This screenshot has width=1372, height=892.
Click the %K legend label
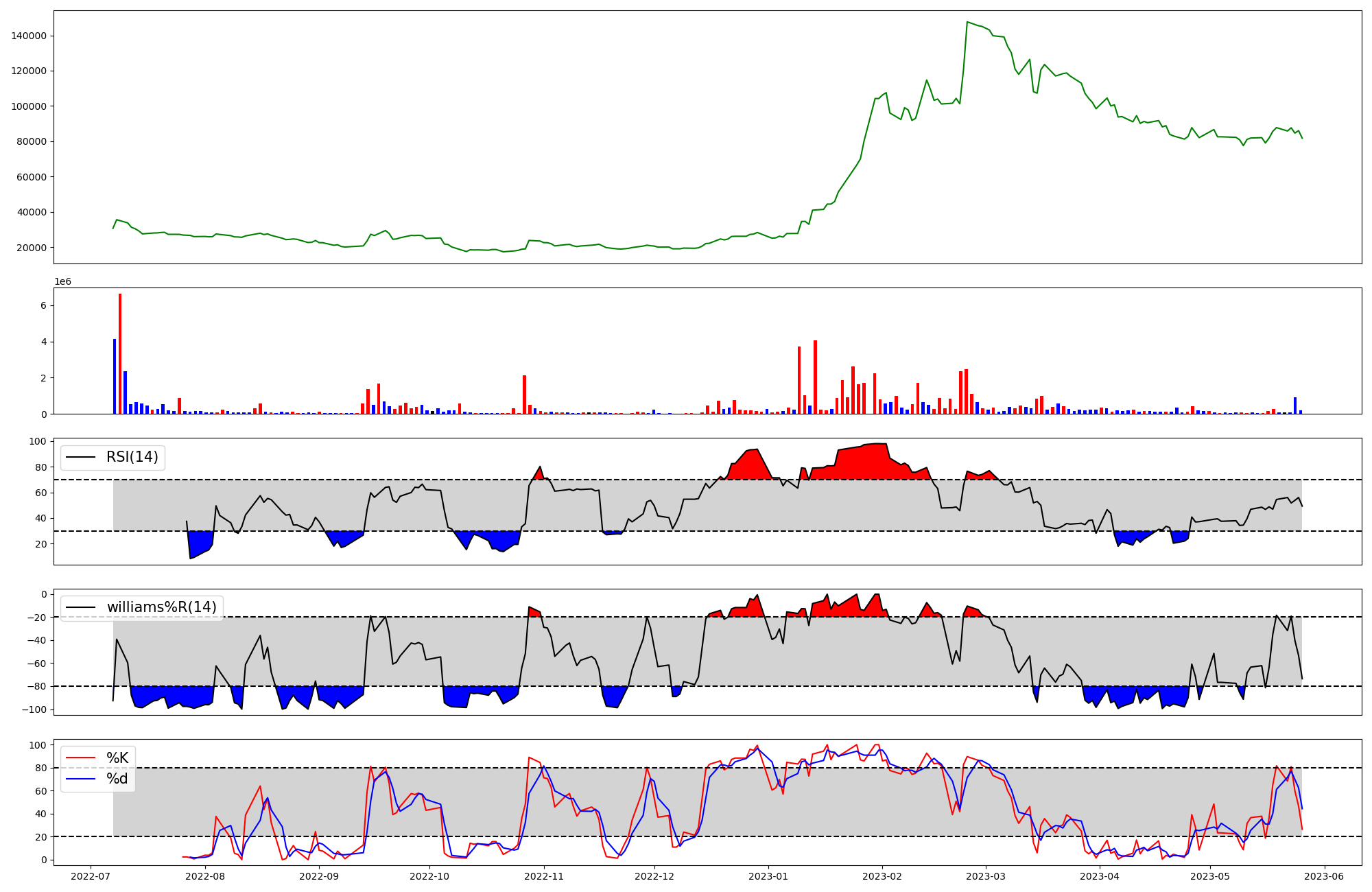coord(117,758)
